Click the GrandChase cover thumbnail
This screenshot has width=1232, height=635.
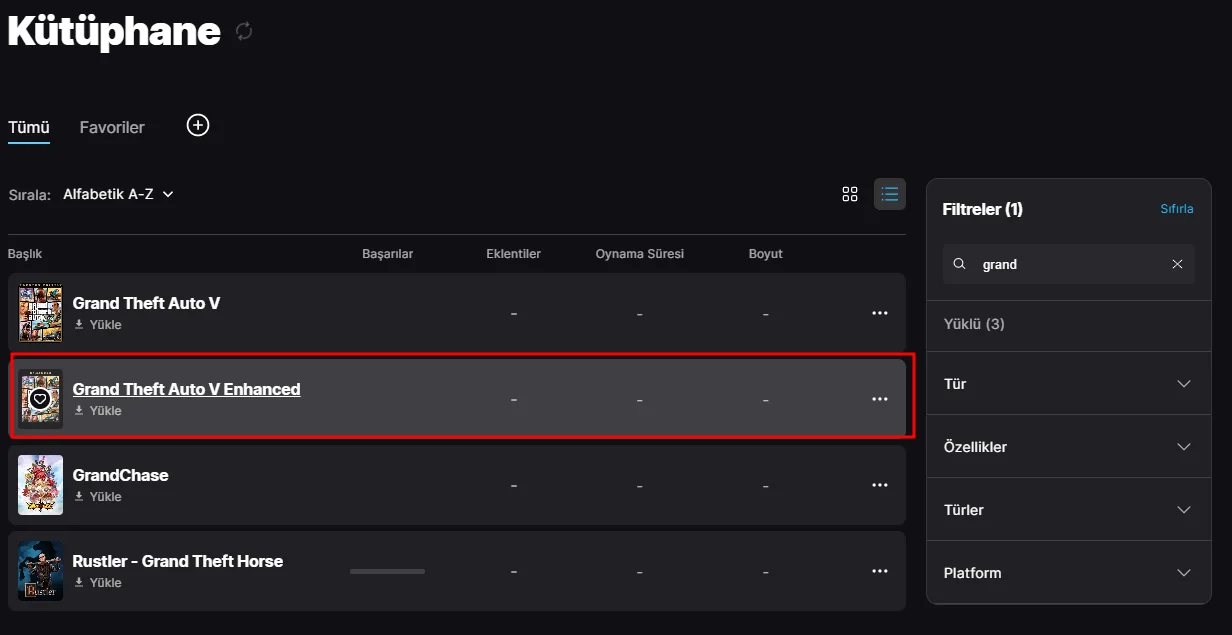[x=40, y=485]
